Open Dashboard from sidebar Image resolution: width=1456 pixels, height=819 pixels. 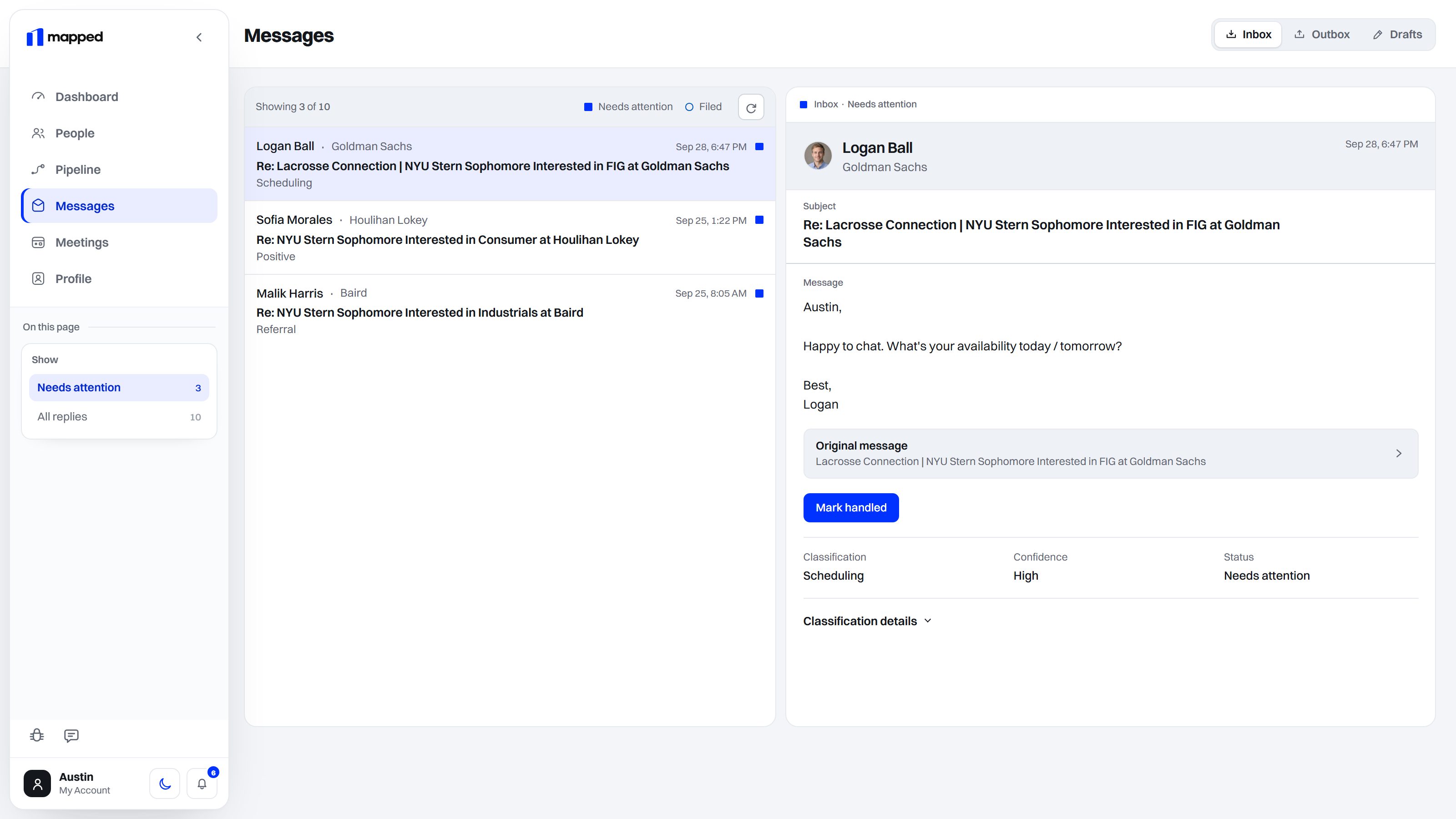119,96
